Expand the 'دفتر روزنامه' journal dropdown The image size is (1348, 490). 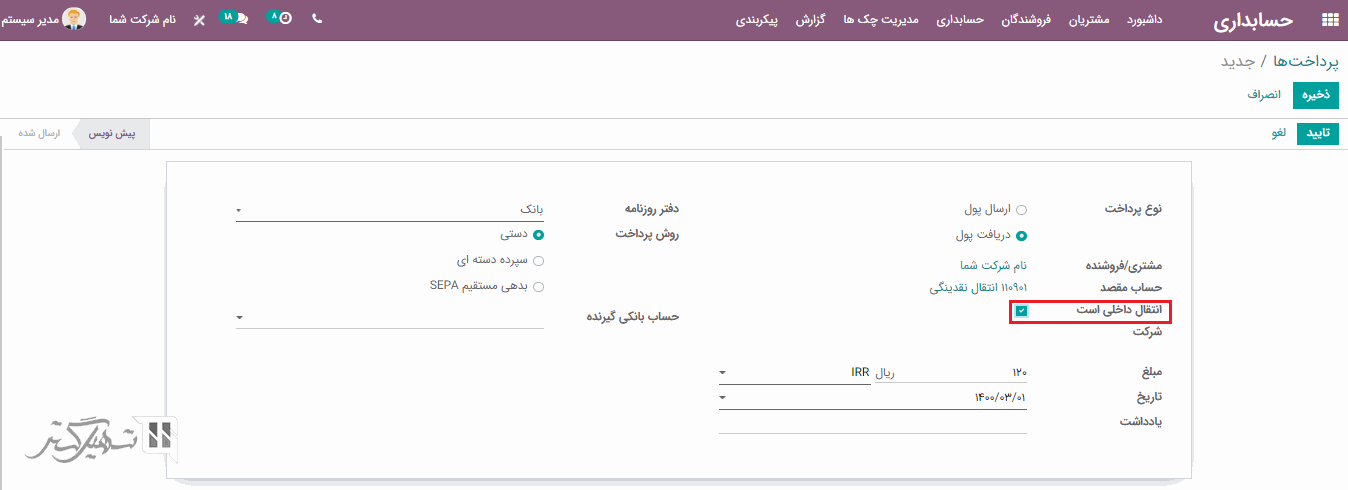click(390, 210)
